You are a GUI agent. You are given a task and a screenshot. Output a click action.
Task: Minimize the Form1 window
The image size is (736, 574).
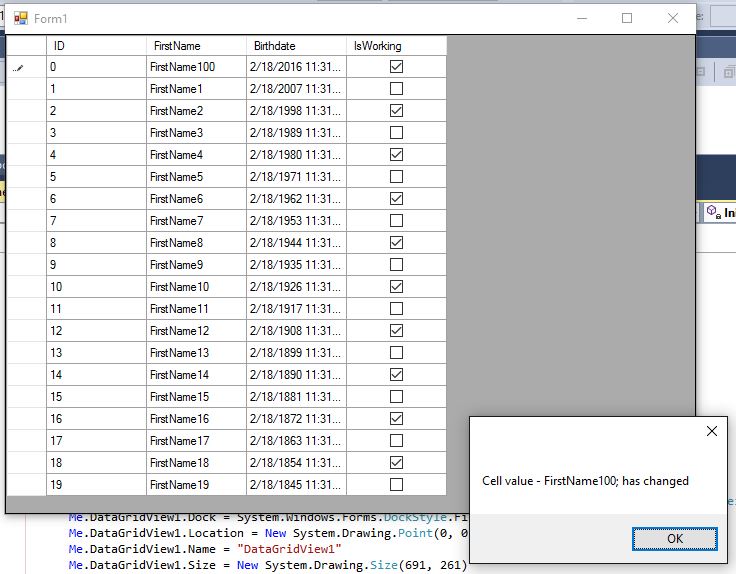[582, 18]
